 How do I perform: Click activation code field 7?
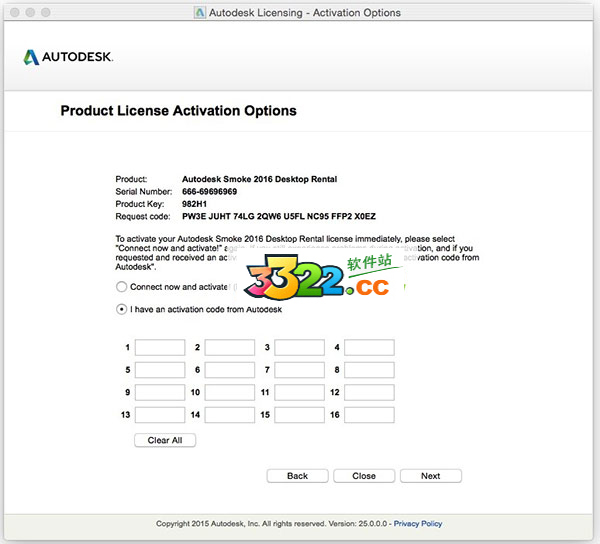click(x=300, y=370)
